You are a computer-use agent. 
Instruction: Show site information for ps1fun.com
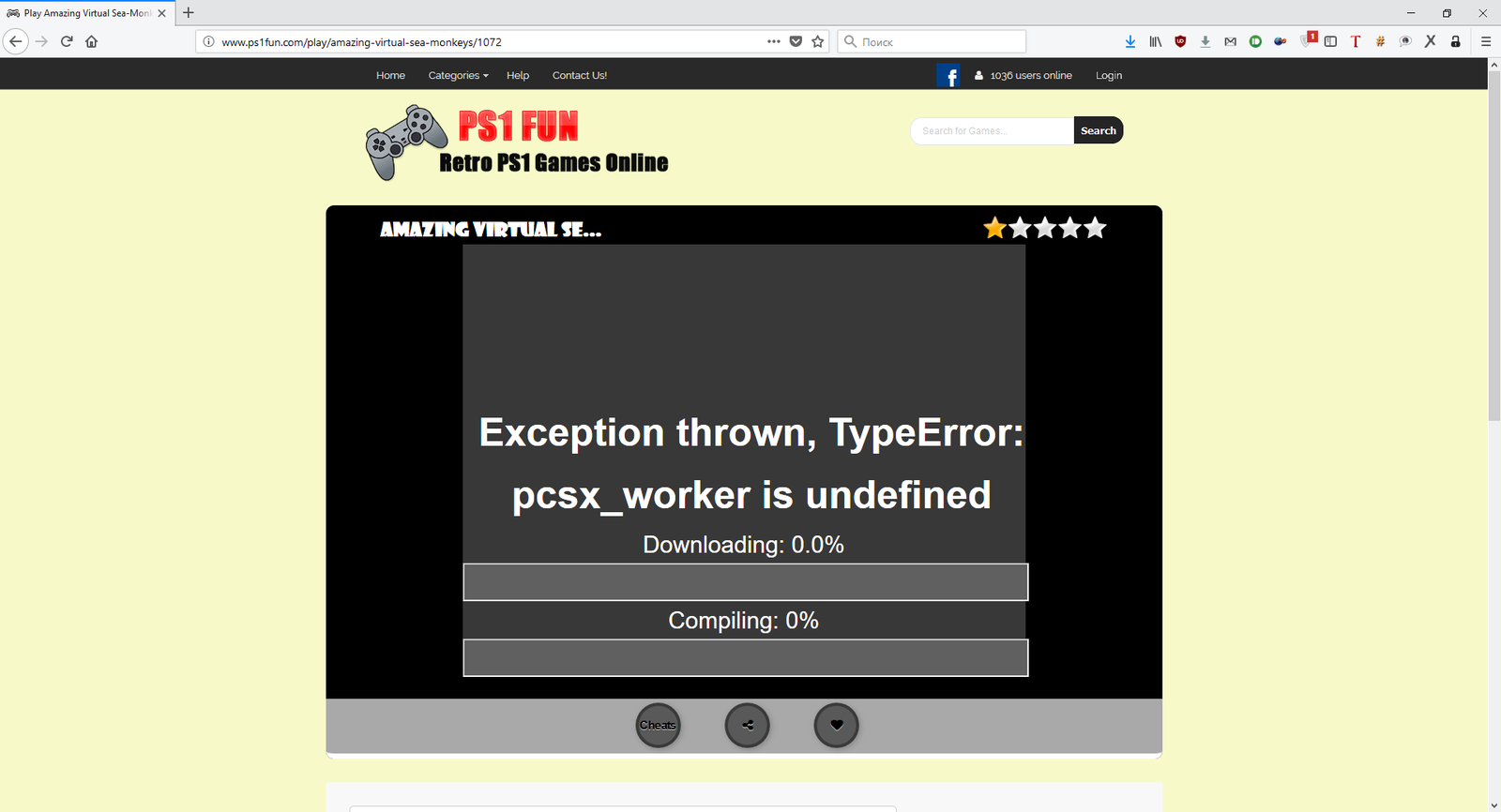pyautogui.click(x=209, y=41)
